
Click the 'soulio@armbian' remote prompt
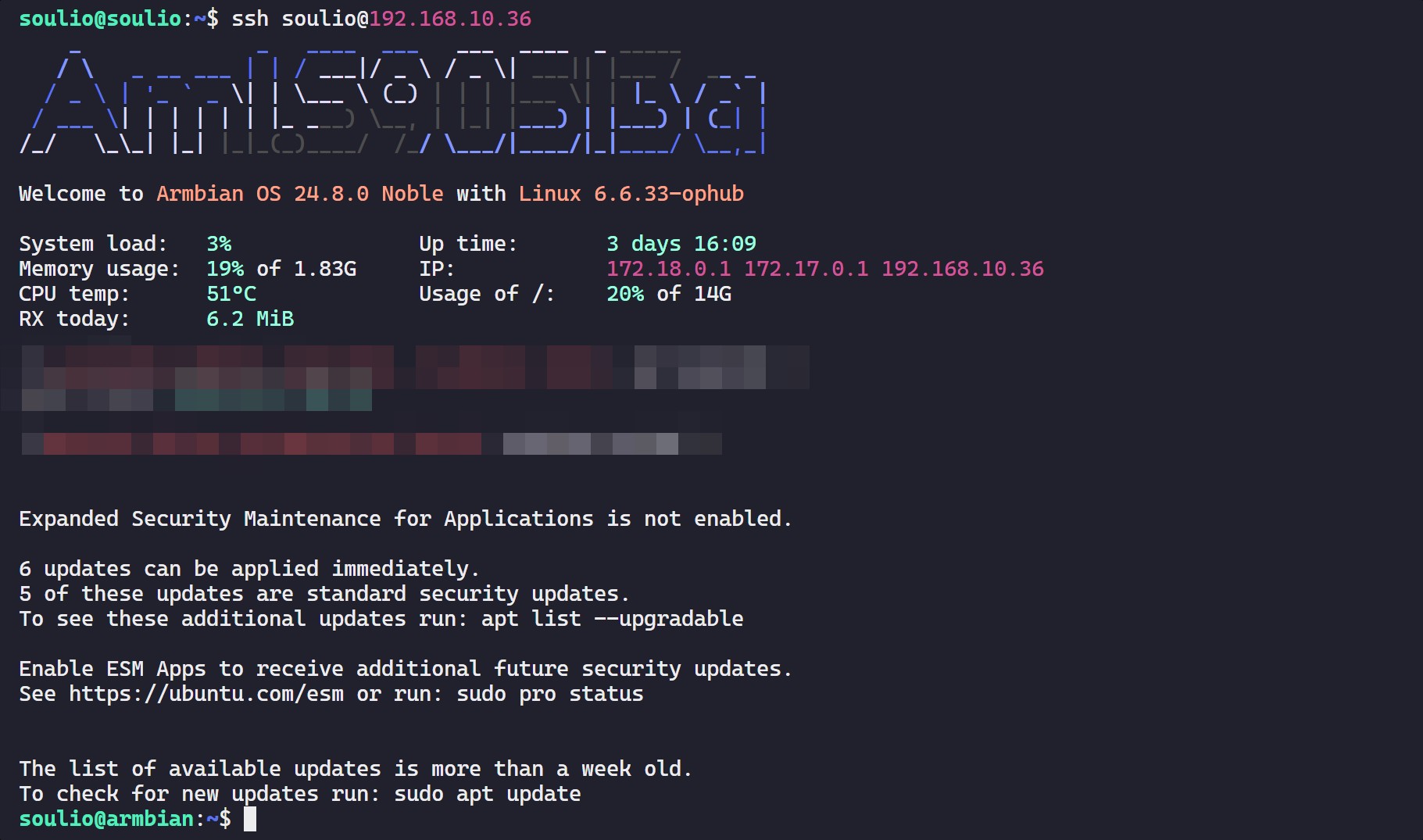tap(106, 819)
